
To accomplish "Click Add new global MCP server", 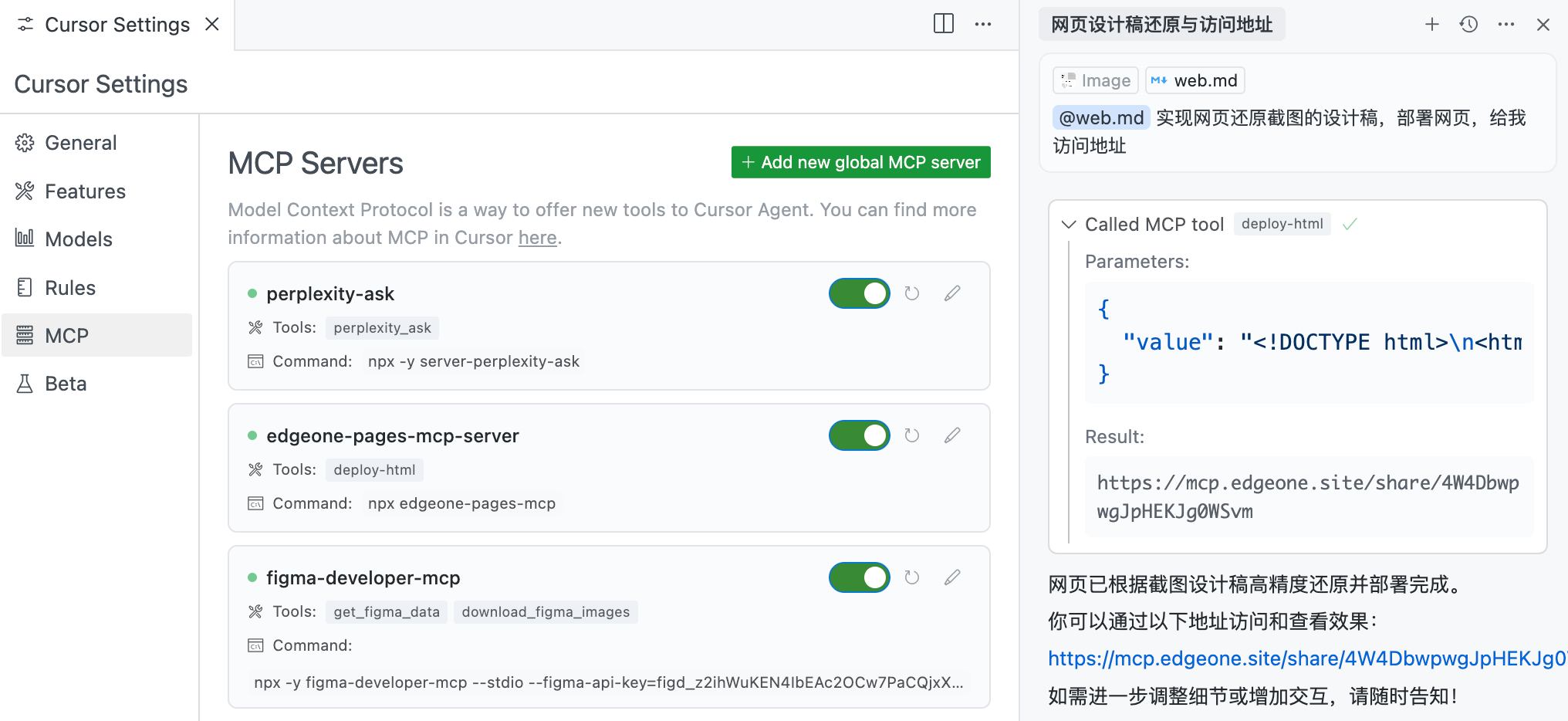I will [860, 162].
